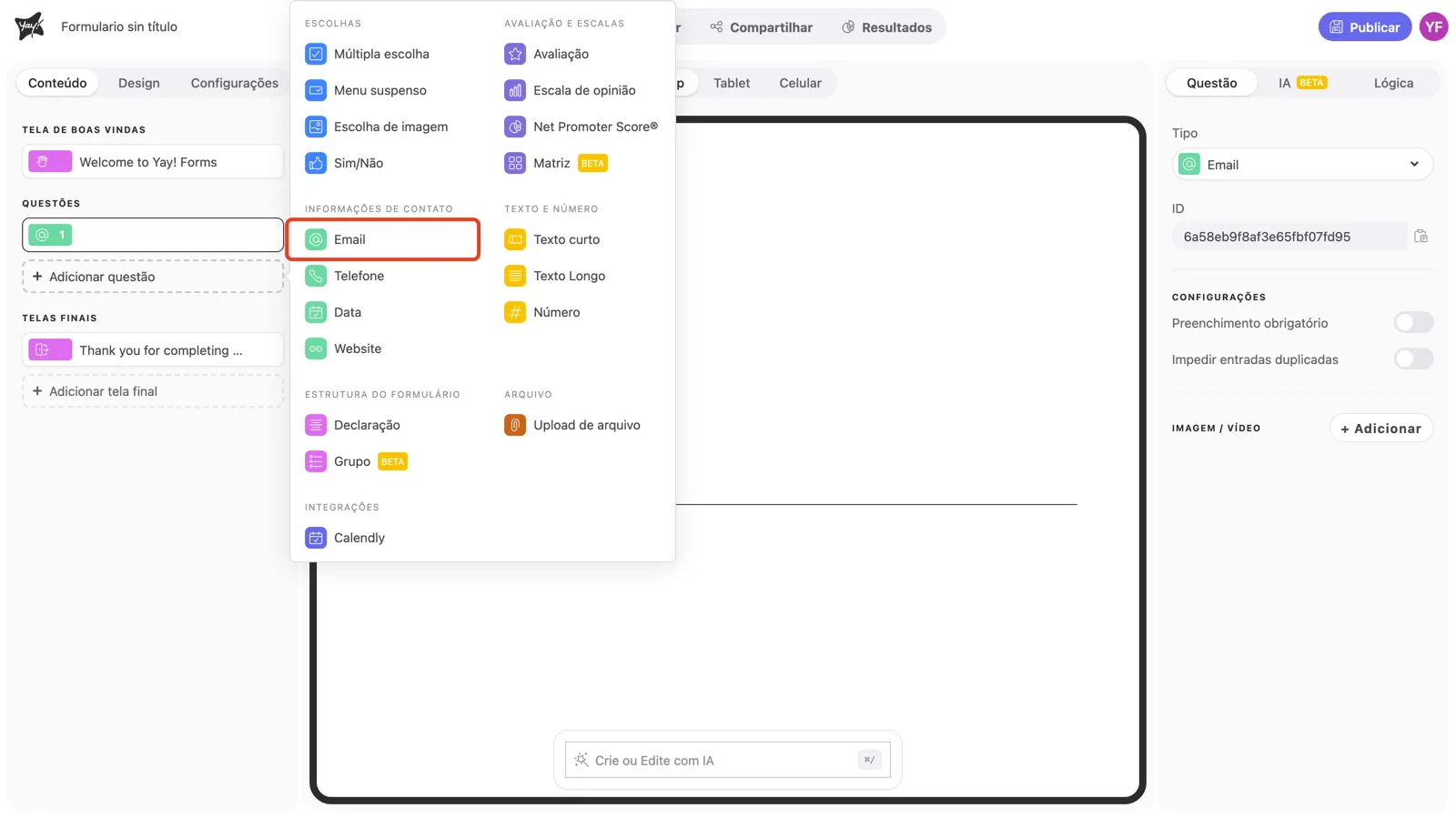
Task: Click the question ID field
Action: 1289,237
